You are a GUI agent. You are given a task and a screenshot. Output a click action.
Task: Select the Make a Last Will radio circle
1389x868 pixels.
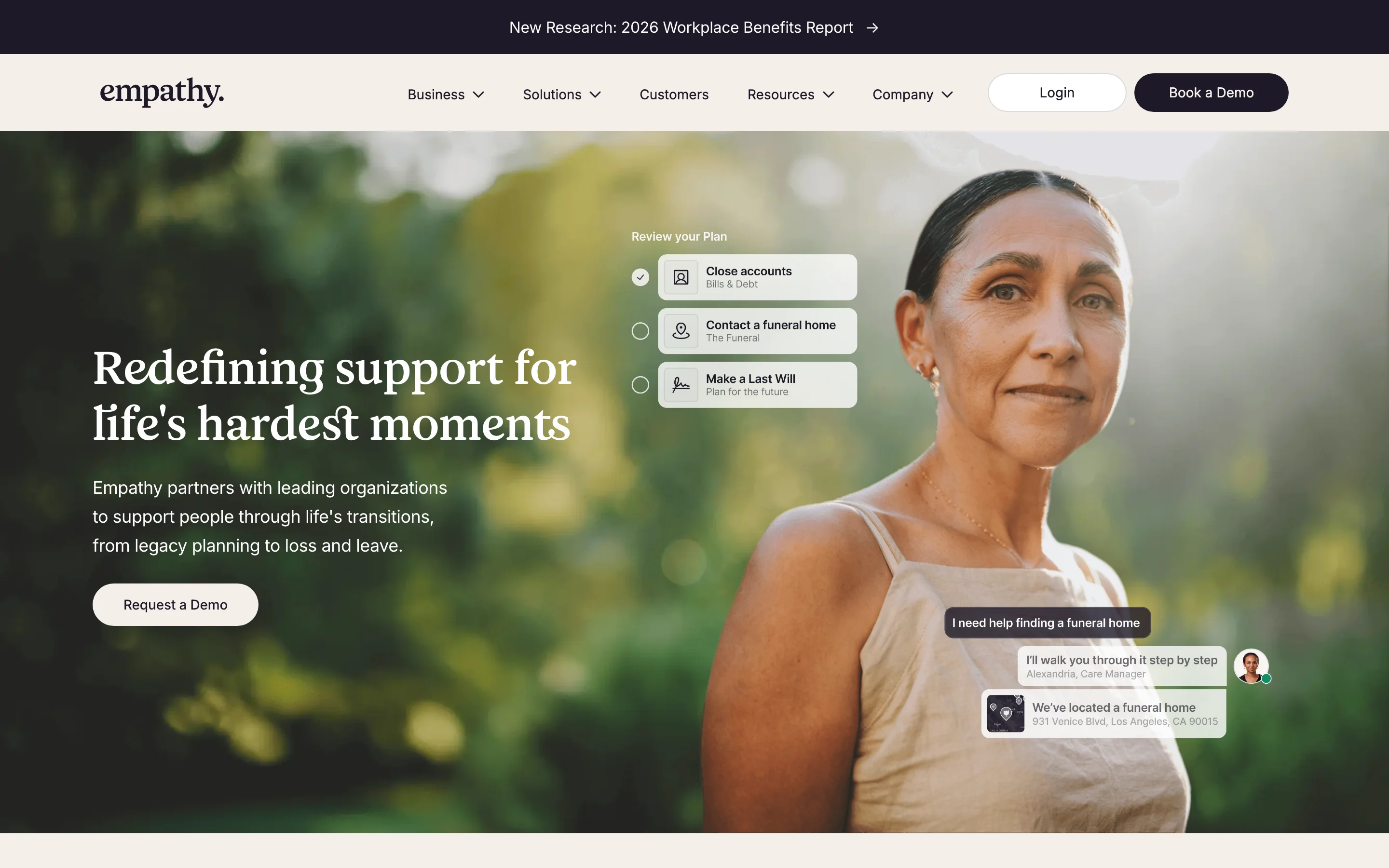640,385
